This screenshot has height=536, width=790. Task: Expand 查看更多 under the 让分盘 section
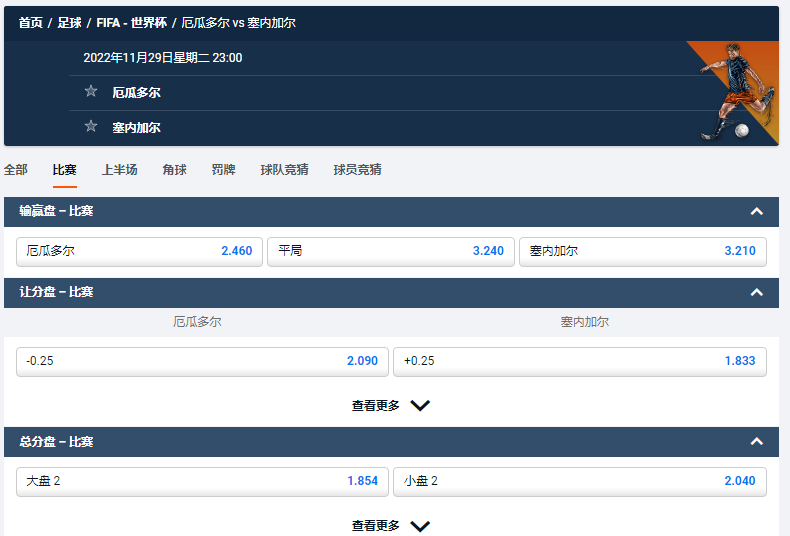point(390,406)
